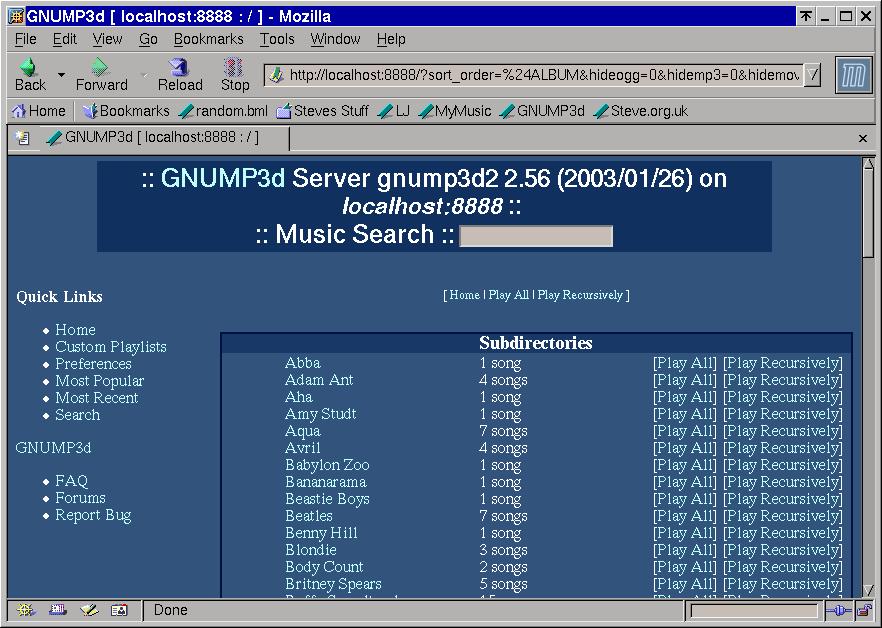Open the MyMusic bookmark
This screenshot has width=882, height=628.
click(x=455, y=111)
